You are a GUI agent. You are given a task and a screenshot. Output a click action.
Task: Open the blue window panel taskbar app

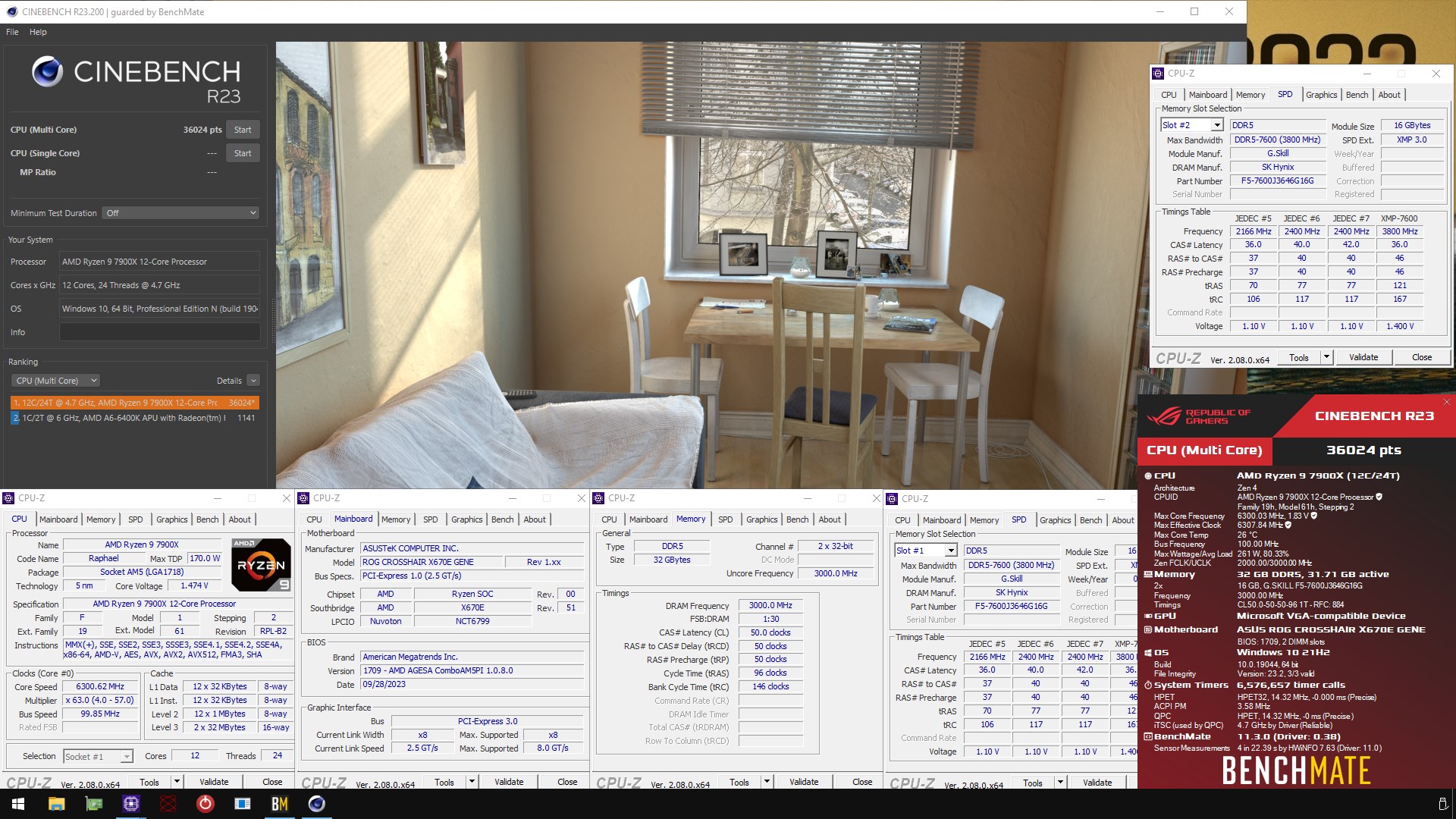pos(242,804)
